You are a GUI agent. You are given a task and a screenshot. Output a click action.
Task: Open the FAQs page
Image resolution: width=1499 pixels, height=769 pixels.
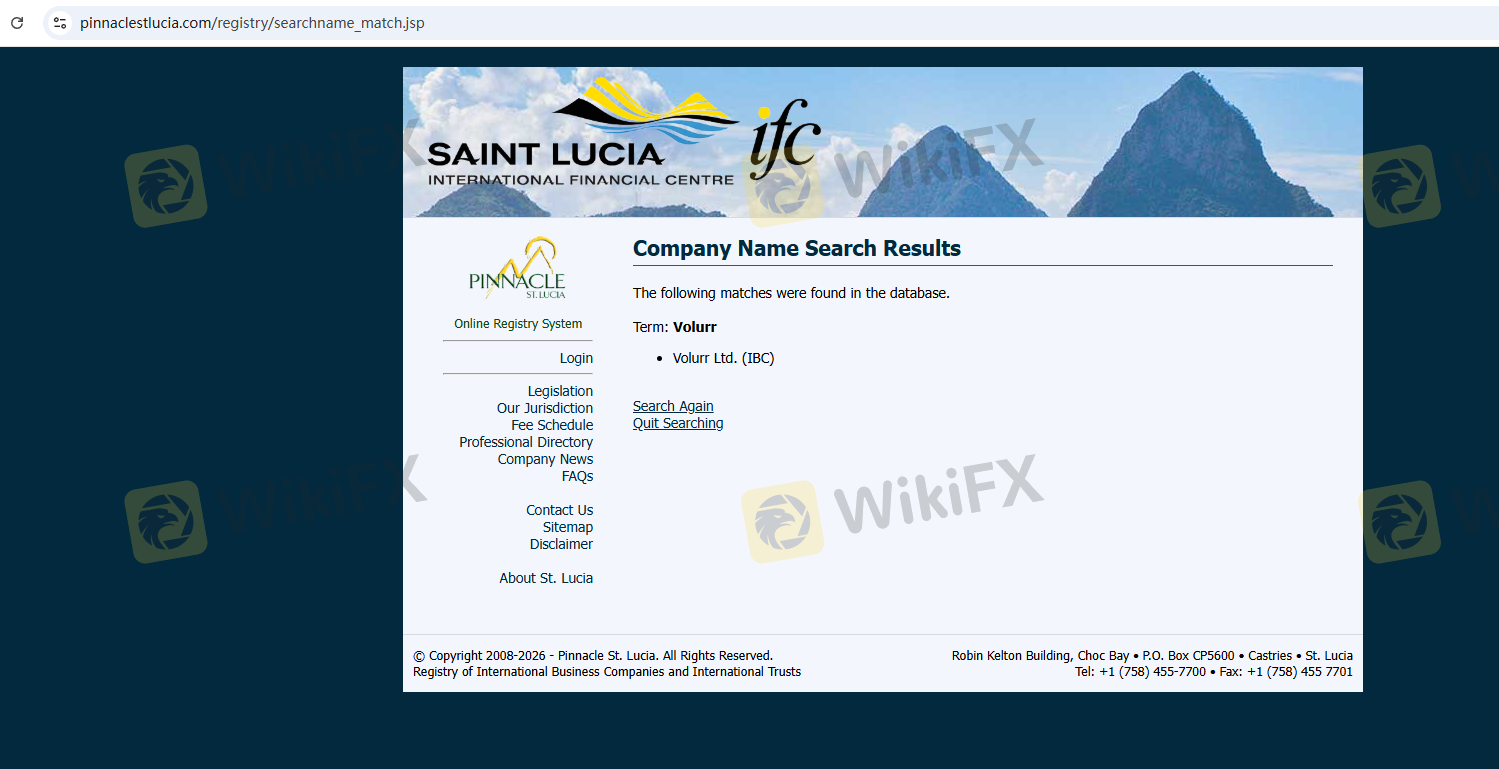[x=577, y=476]
